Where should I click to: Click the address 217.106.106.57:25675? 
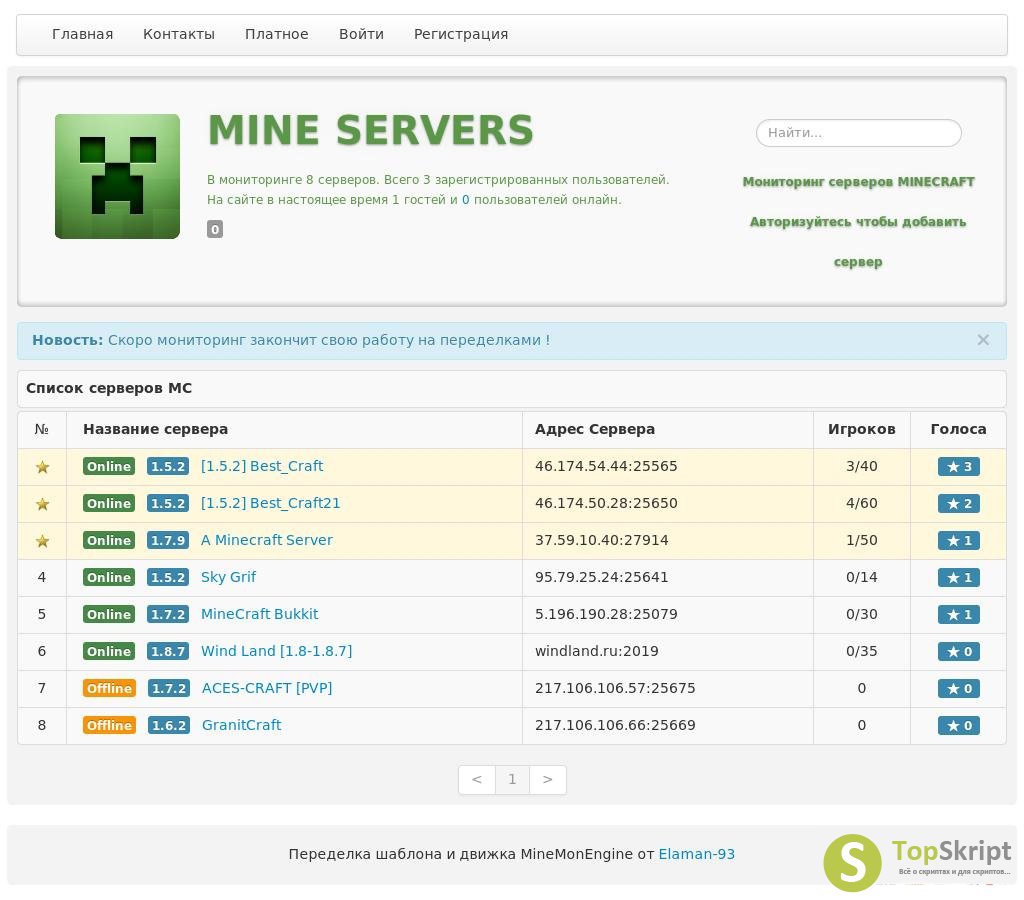click(x=615, y=688)
